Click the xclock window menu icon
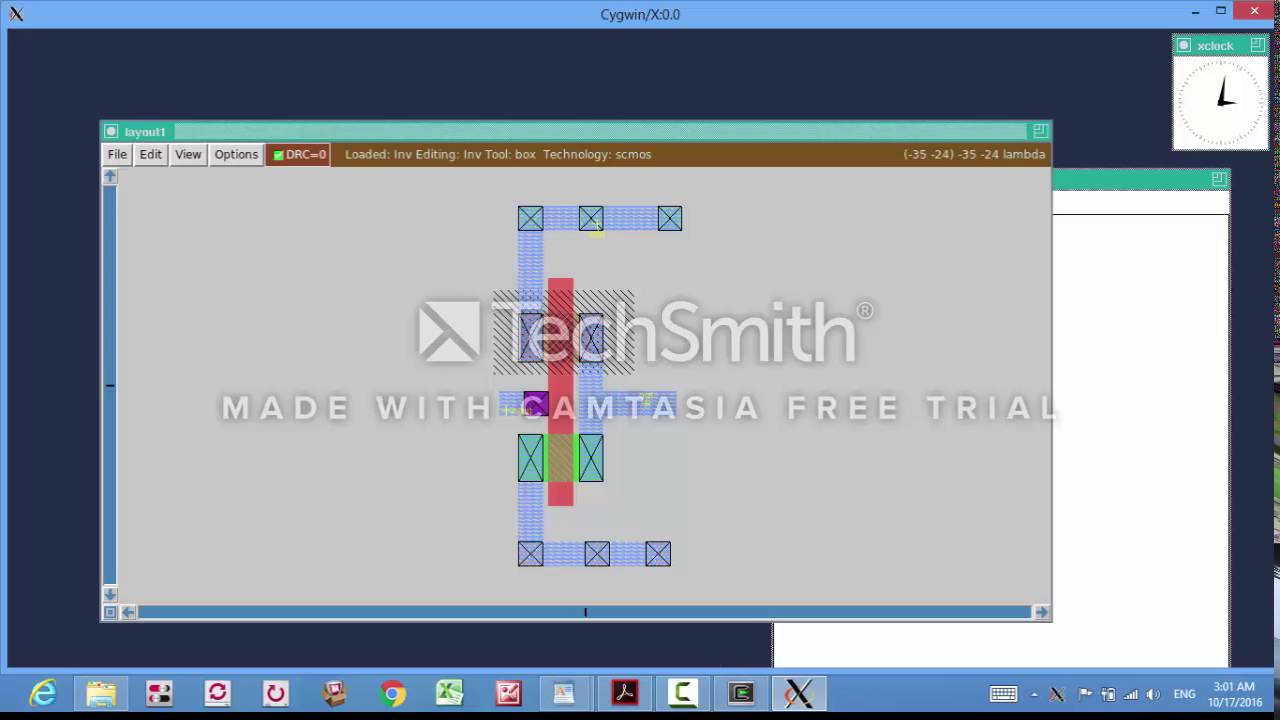The height and width of the screenshot is (720, 1280). click(x=1184, y=45)
